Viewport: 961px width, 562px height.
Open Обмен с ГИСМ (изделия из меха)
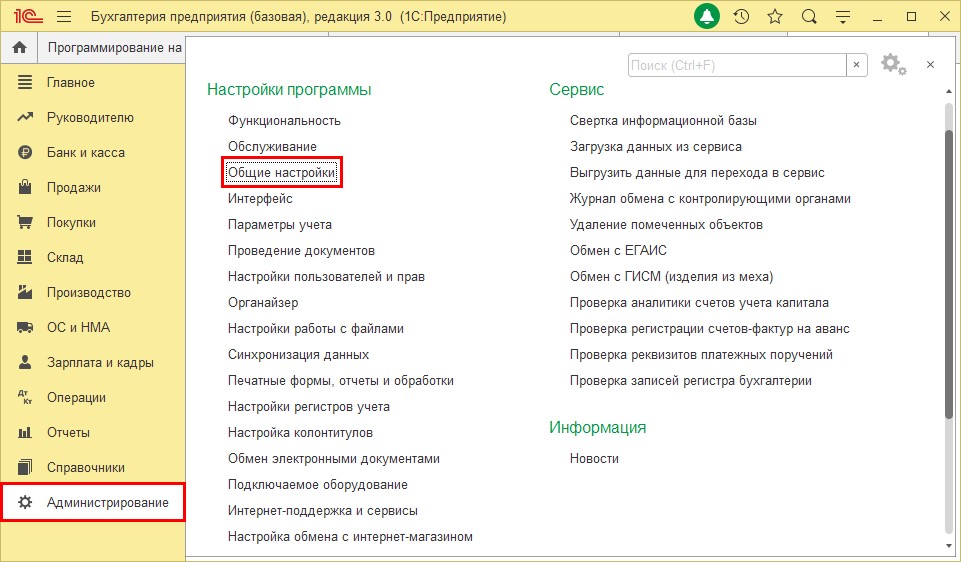(x=672, y=276)
